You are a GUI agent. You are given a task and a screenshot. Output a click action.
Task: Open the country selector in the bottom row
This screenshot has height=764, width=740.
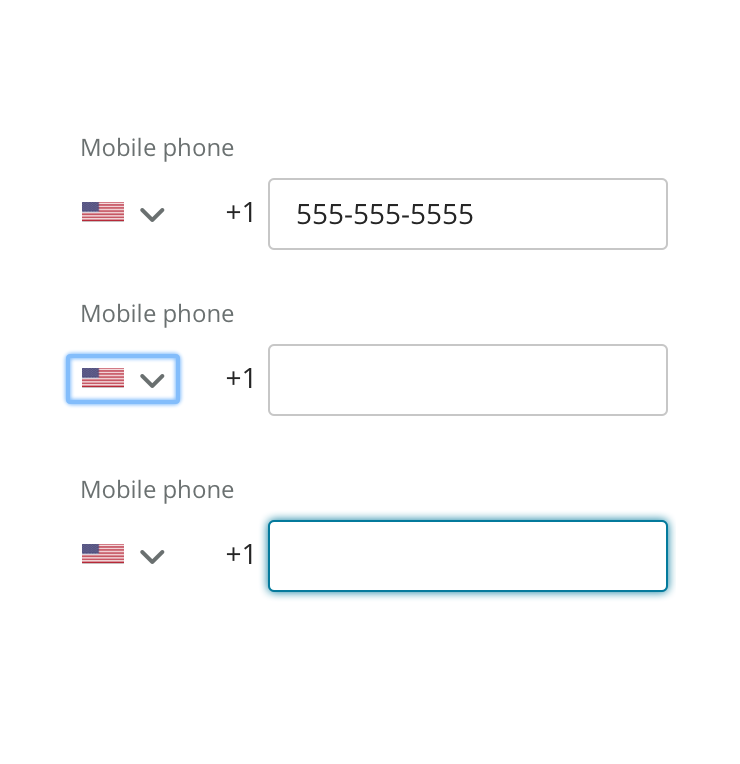tap(123, 555)
